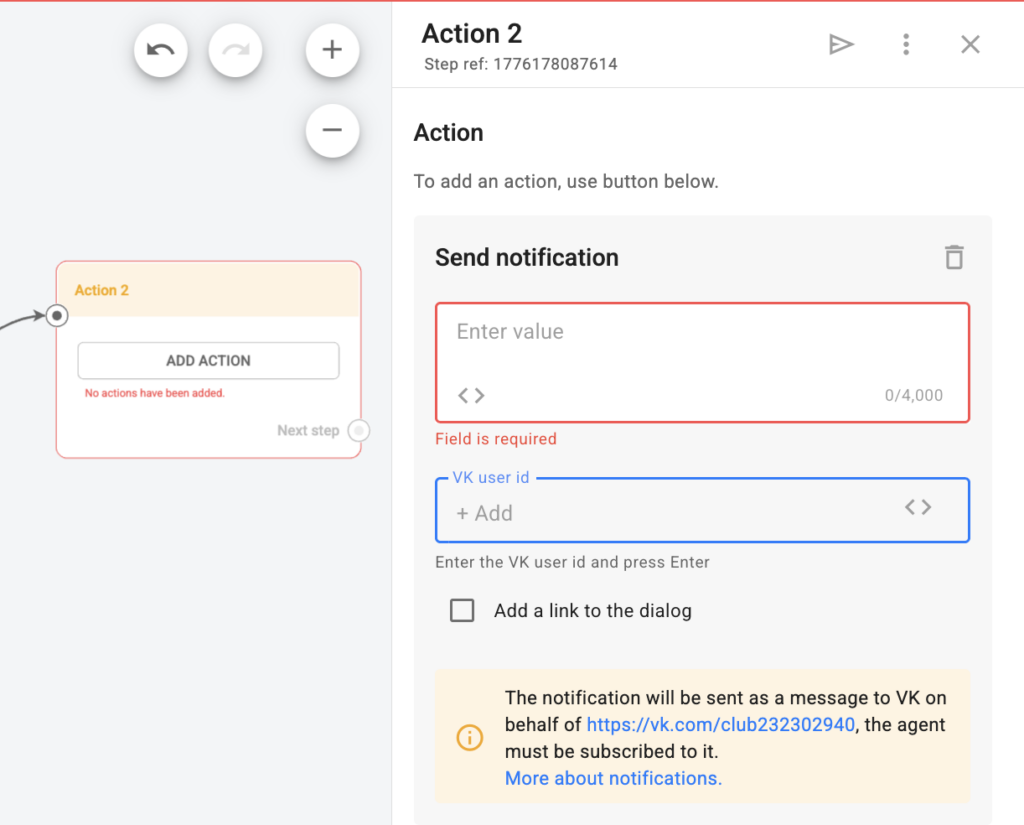This screenshot has width=1024, height=825.
Task: Delete the Send notification action
Action: point(954,257)
